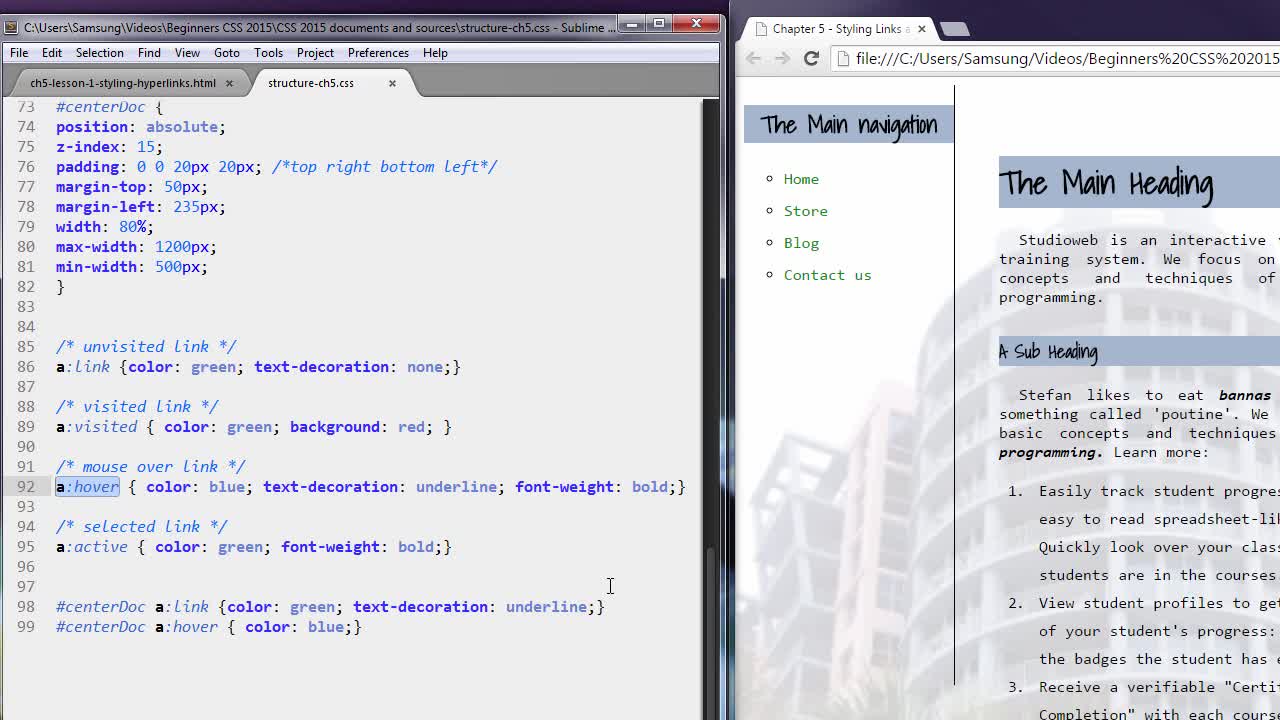Close the Chapter 5 Styling Links browser tab
Image resolution: width=1280 pixels, height=720 pixels.
(x=922, y=29)
